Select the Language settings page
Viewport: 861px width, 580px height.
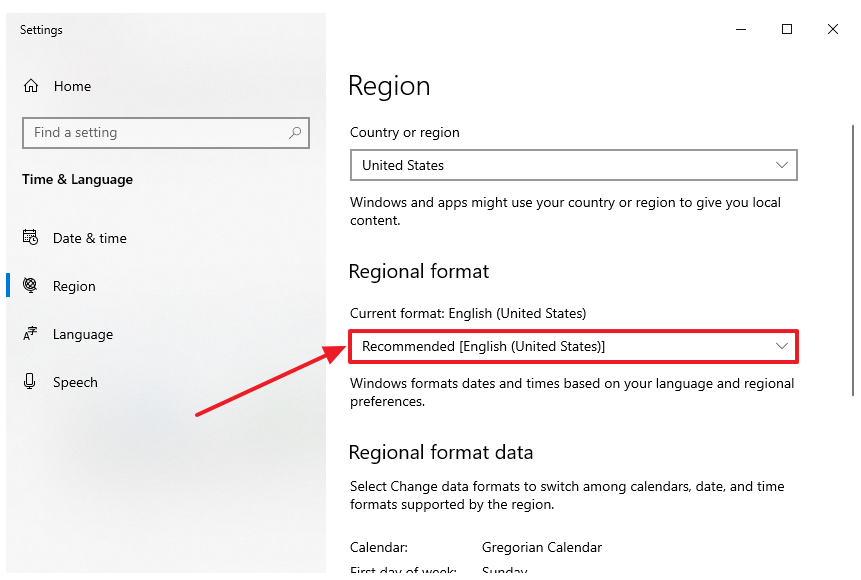pos(83,334)
